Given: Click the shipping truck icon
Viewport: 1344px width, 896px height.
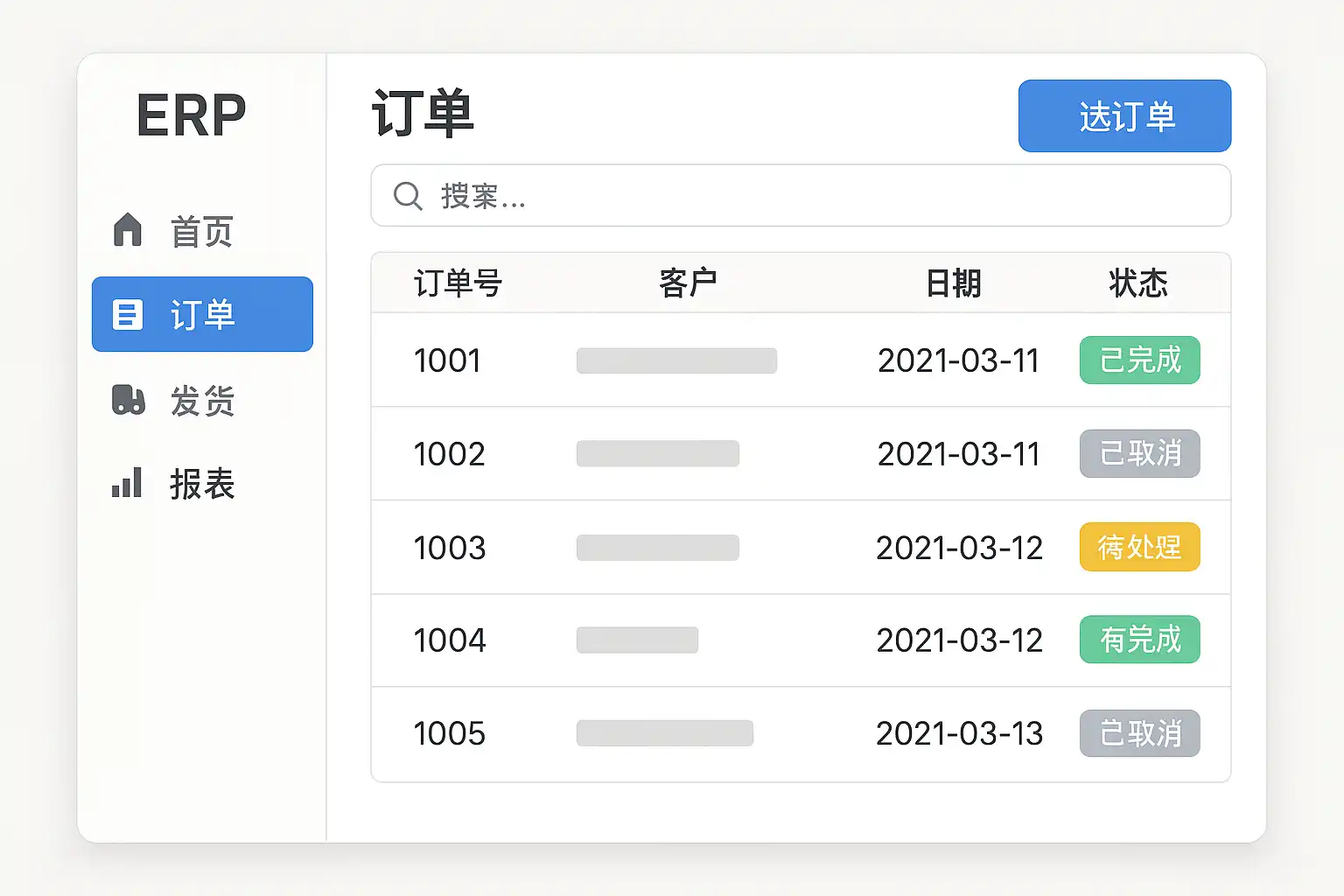Looking at the screenshot, I should 129,399.
